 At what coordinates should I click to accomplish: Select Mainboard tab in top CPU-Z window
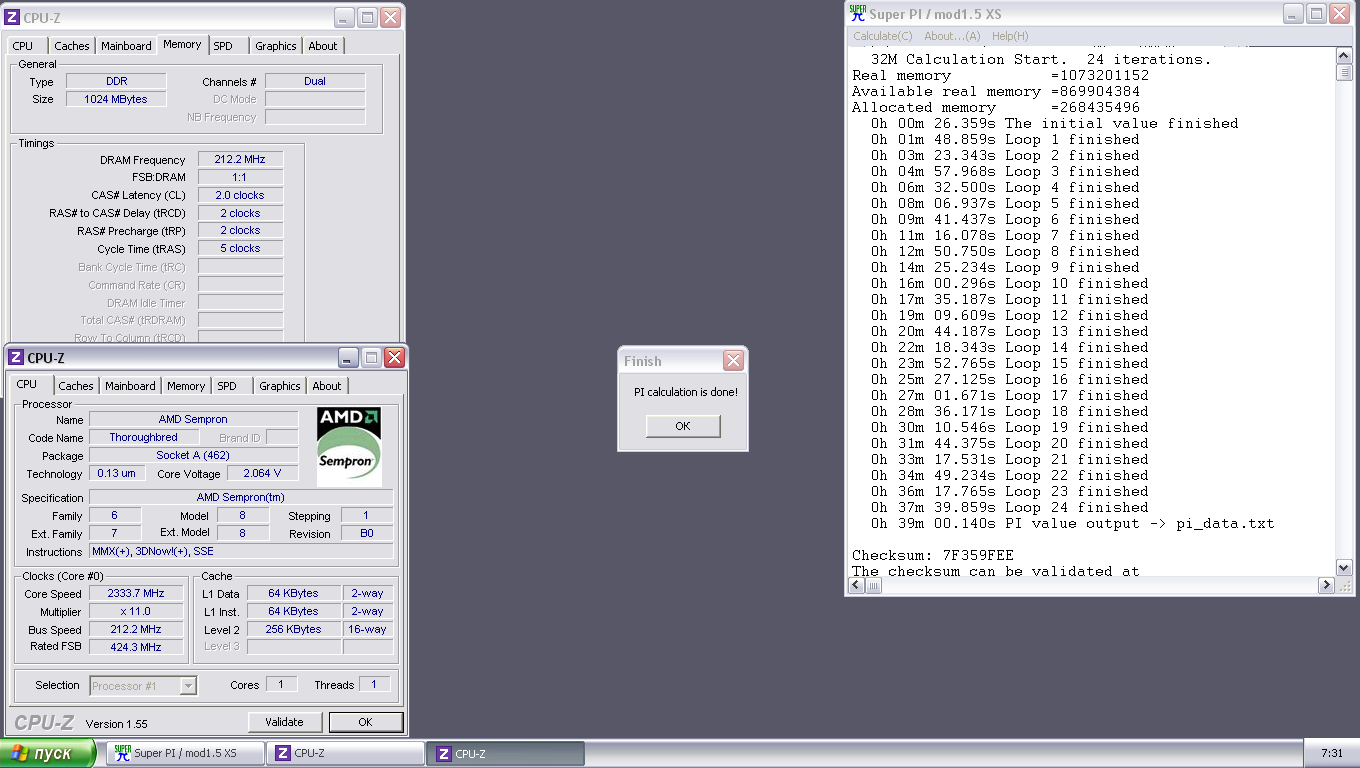126,46
